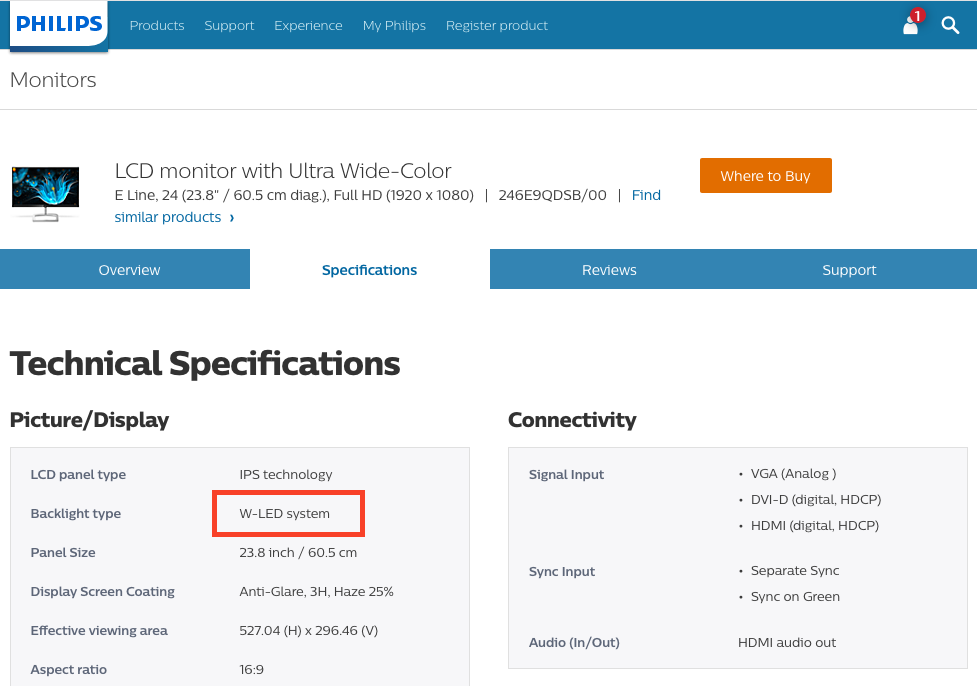Open search with the magnifier icon
The height and width of the screenshot is (686, 977).
coord(950,26)
